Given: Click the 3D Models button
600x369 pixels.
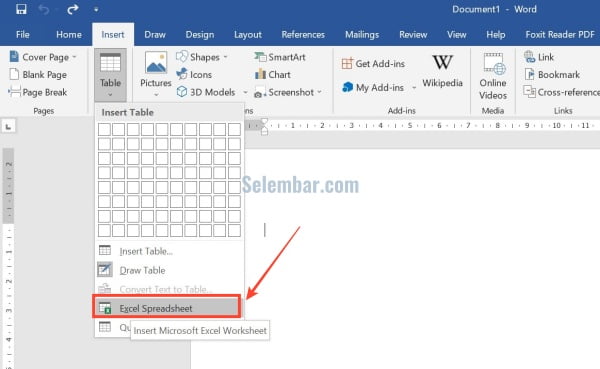Looking at the screenshot, I should click(x=206, y=92).
